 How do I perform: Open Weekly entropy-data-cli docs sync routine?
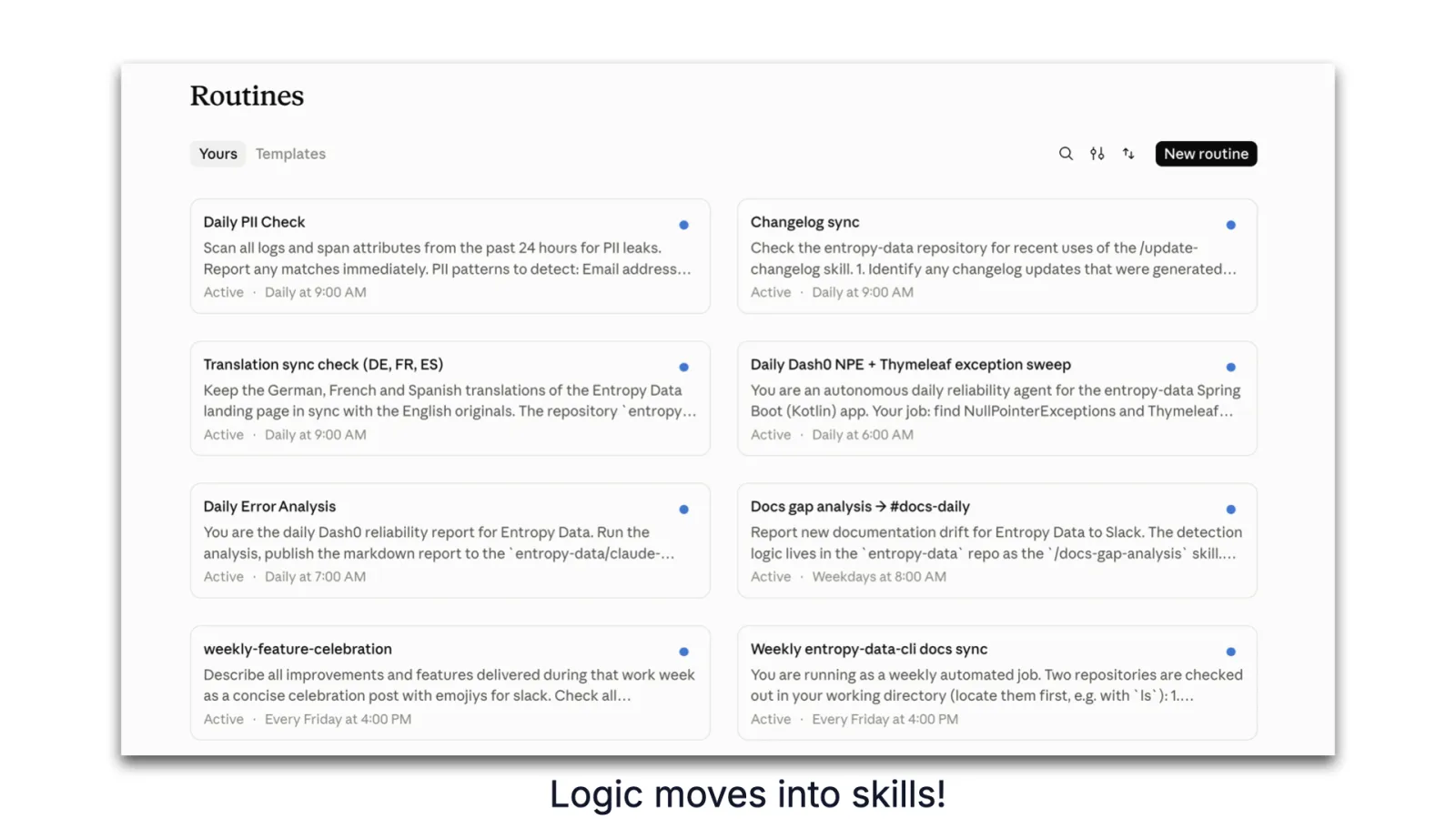[x=996, y=682]
